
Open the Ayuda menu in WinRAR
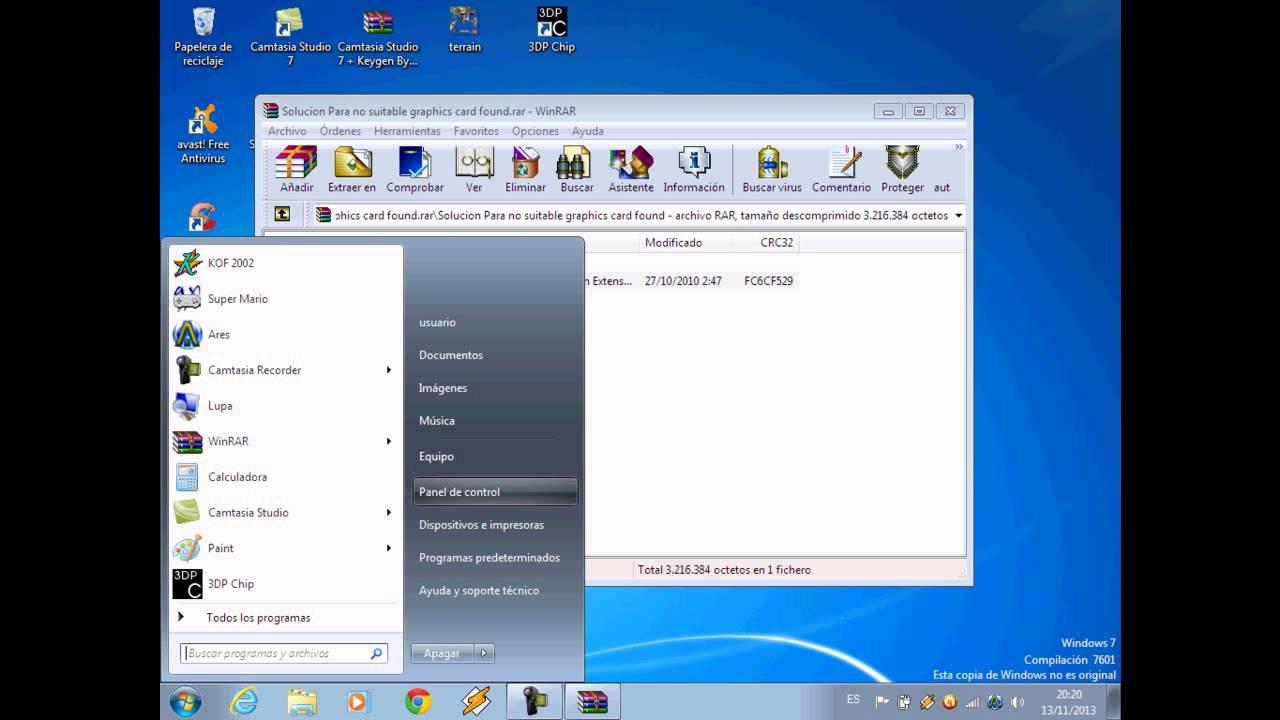coord(587,131)
